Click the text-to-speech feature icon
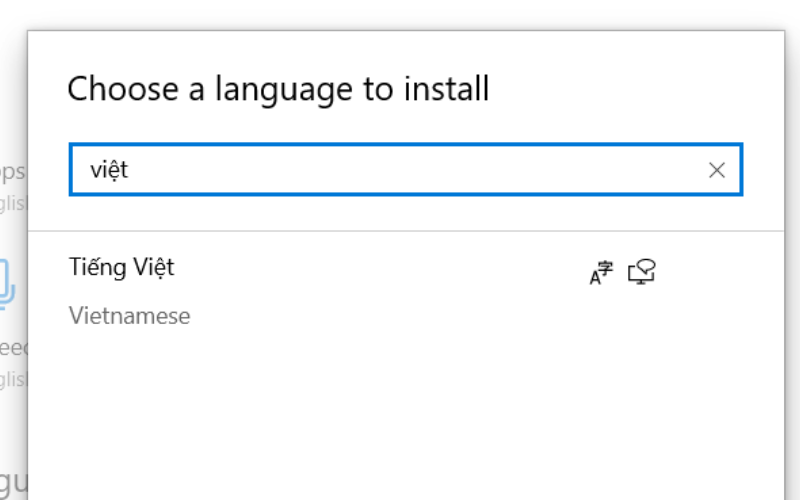 point(642,271)
